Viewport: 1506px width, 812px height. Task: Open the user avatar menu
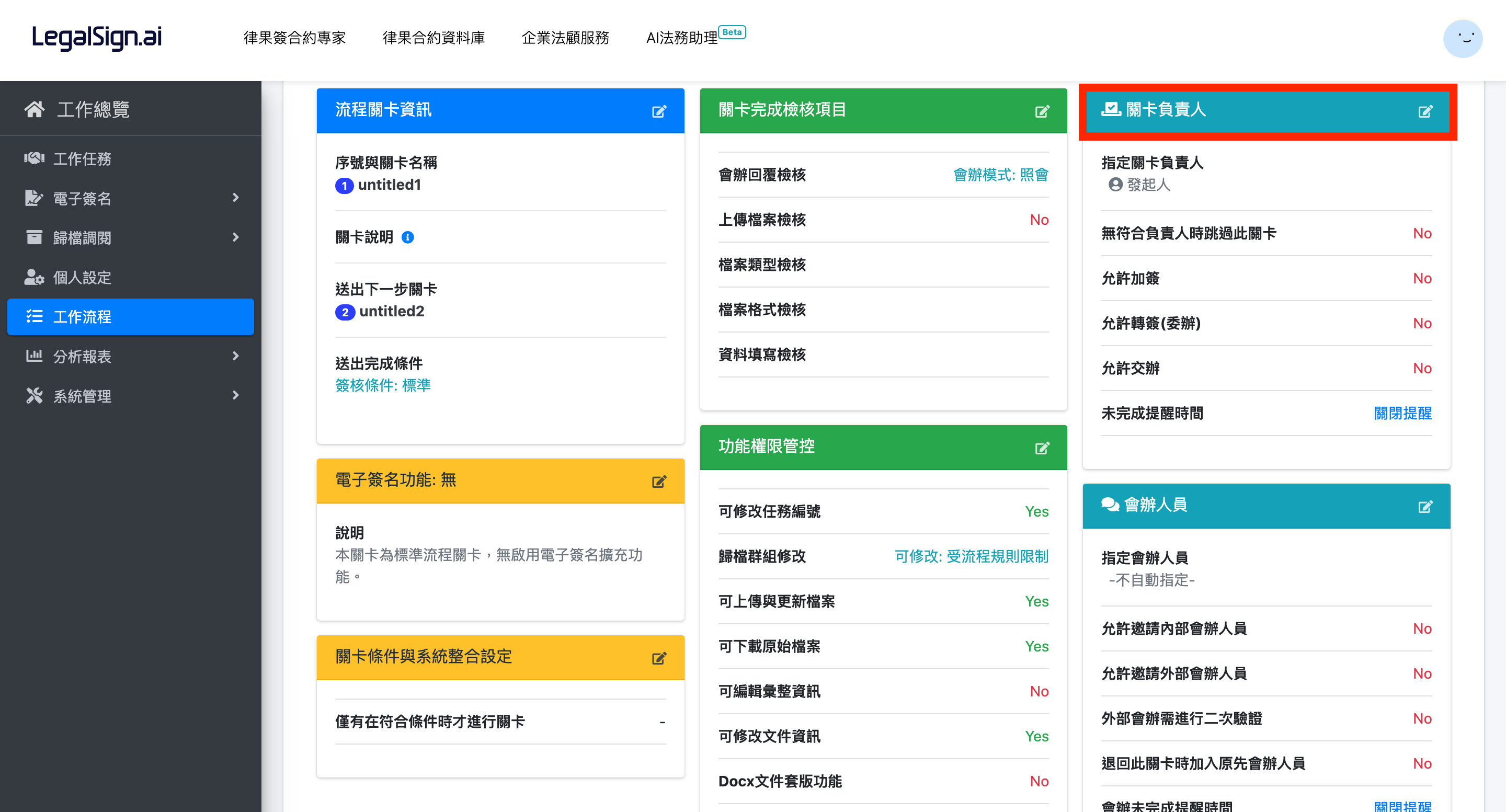point(1462,39)
